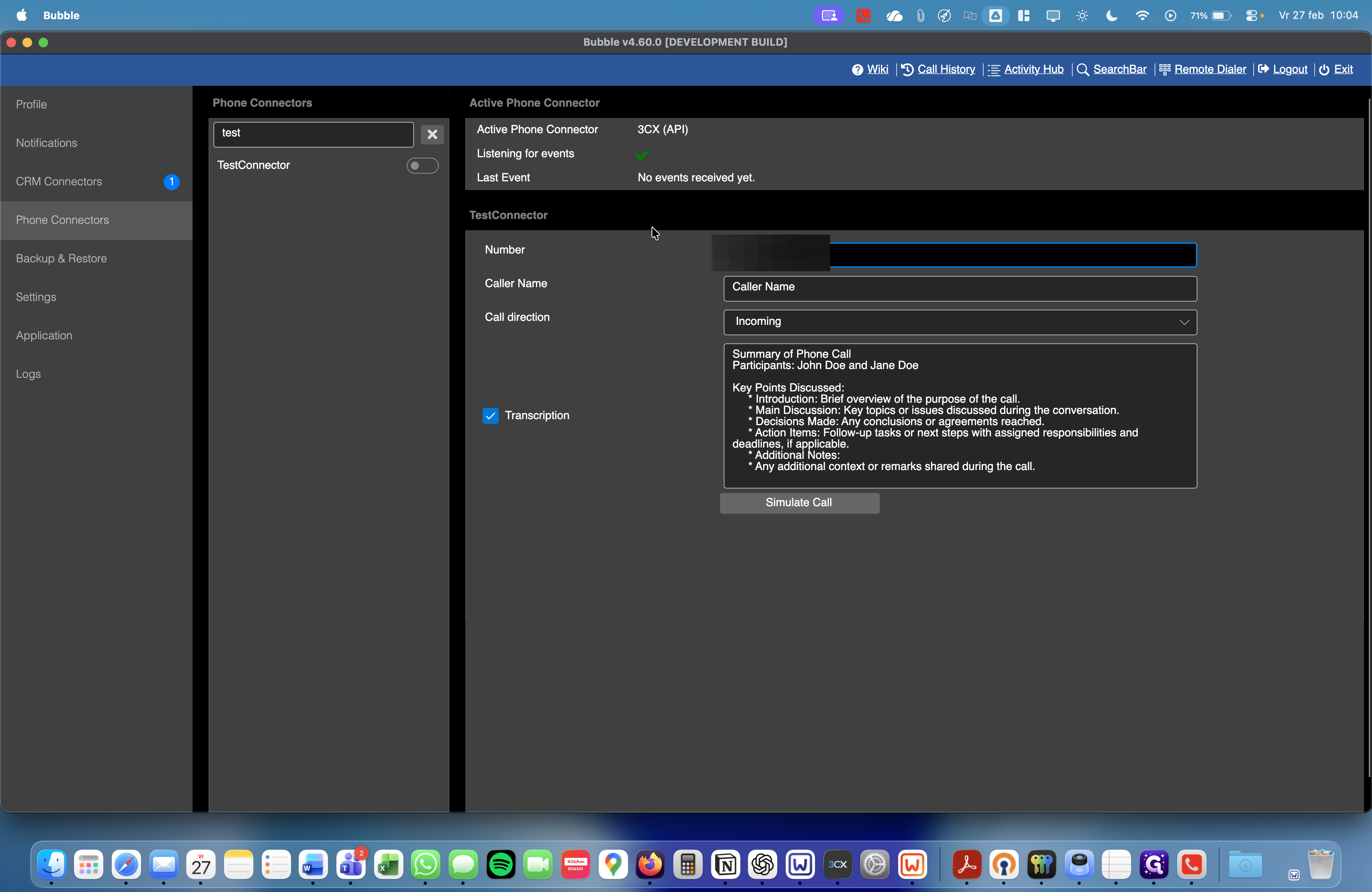Open the Backup & Restore section
1372x892 pixels.
coord(61,259)
